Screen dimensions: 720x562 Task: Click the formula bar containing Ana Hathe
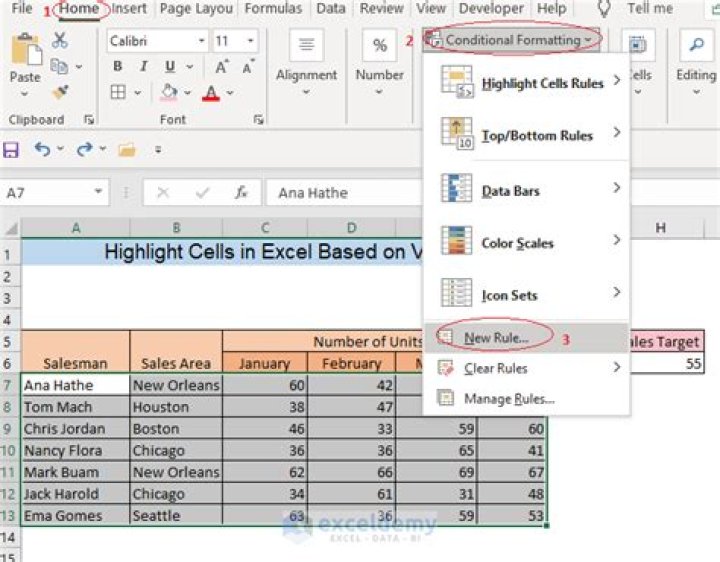343,193
